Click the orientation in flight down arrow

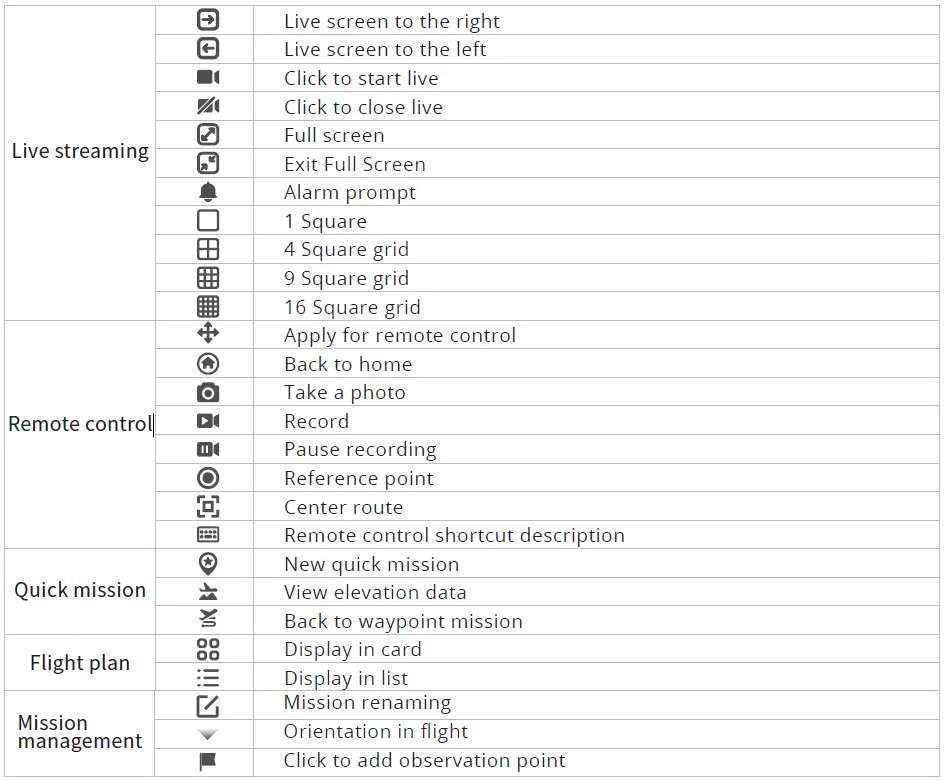[208, 734]
